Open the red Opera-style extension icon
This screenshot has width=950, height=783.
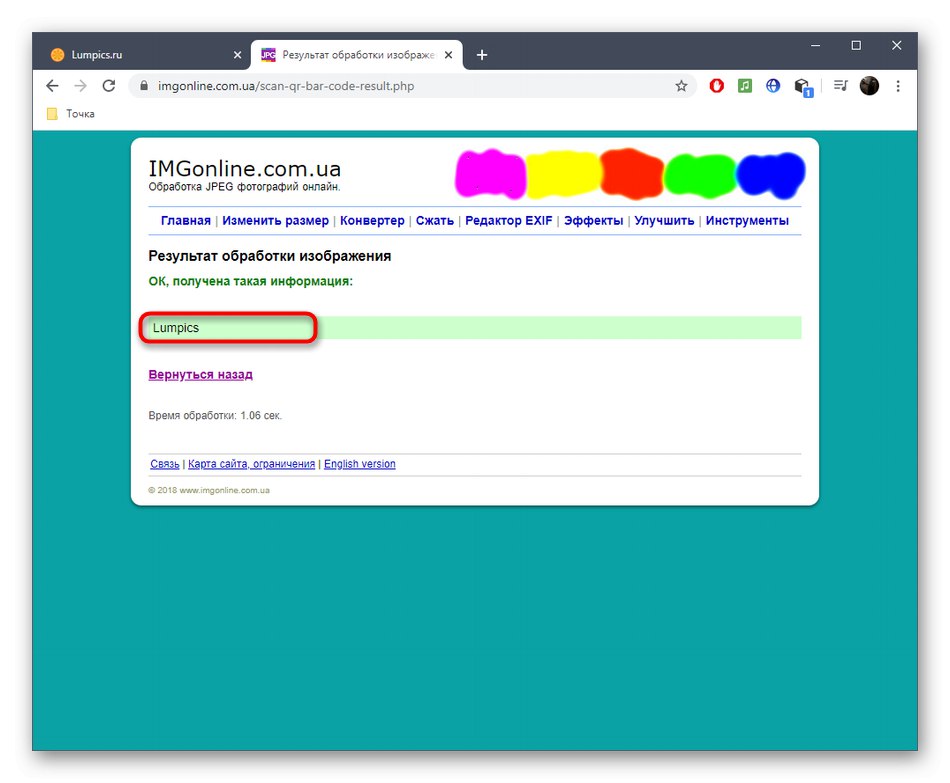716,86
